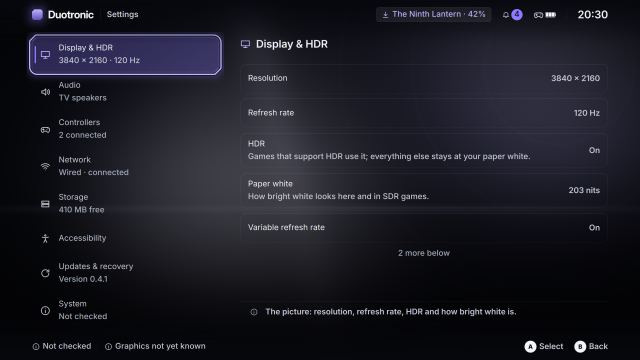Open the Audio settings category

point(125,91)
